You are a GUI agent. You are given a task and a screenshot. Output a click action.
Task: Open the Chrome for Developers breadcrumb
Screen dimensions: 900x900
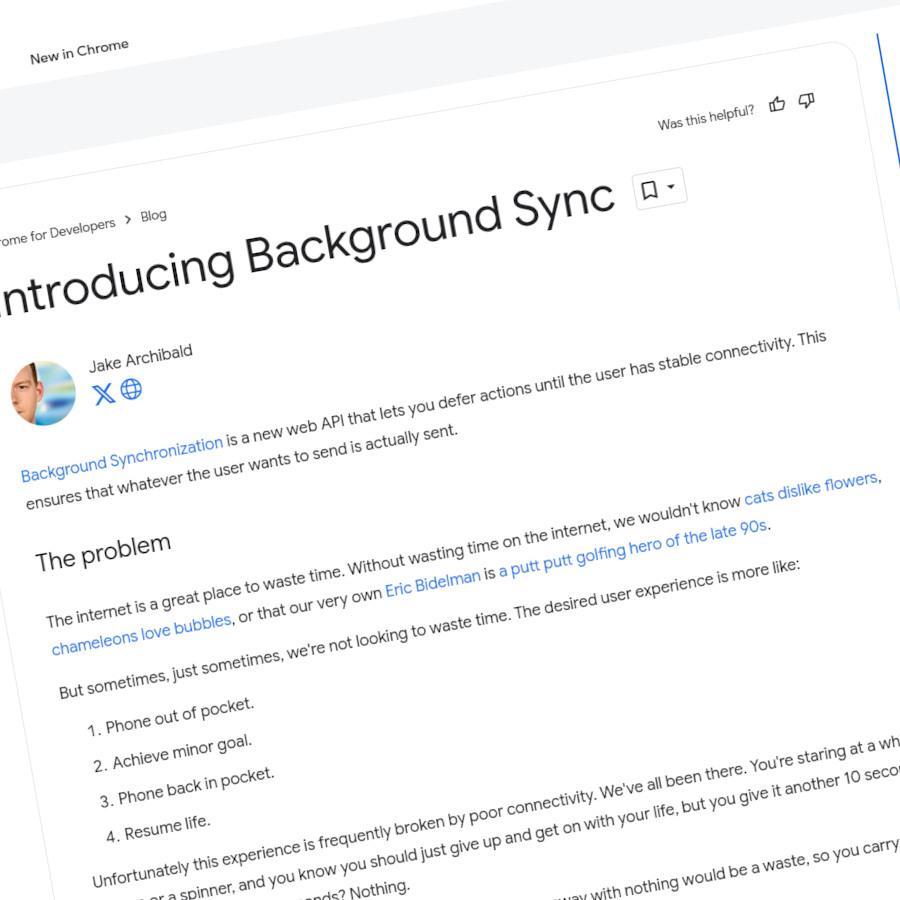(55, 232)
